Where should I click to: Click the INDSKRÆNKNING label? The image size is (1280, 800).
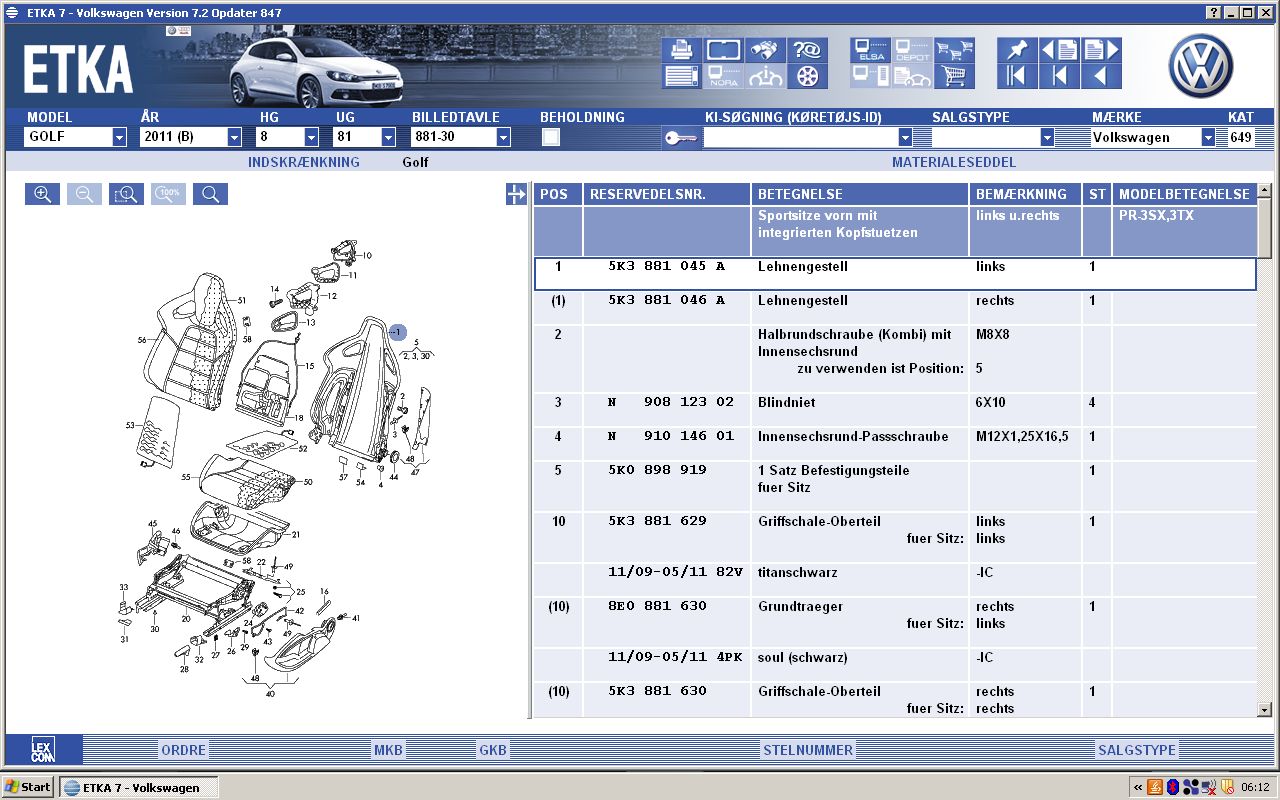coord(303,162)
